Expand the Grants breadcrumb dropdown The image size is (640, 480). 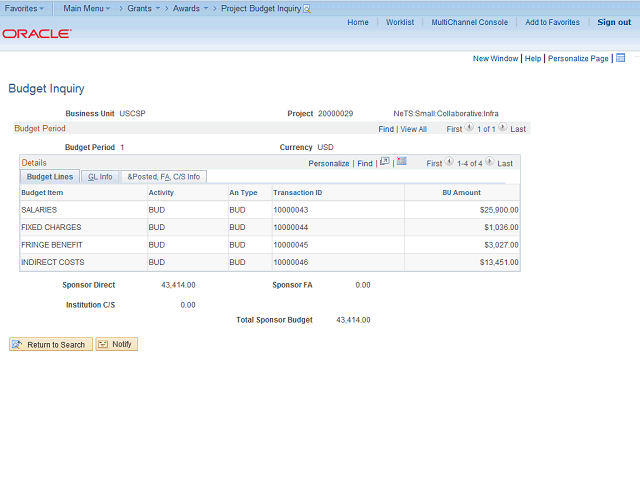143,8
